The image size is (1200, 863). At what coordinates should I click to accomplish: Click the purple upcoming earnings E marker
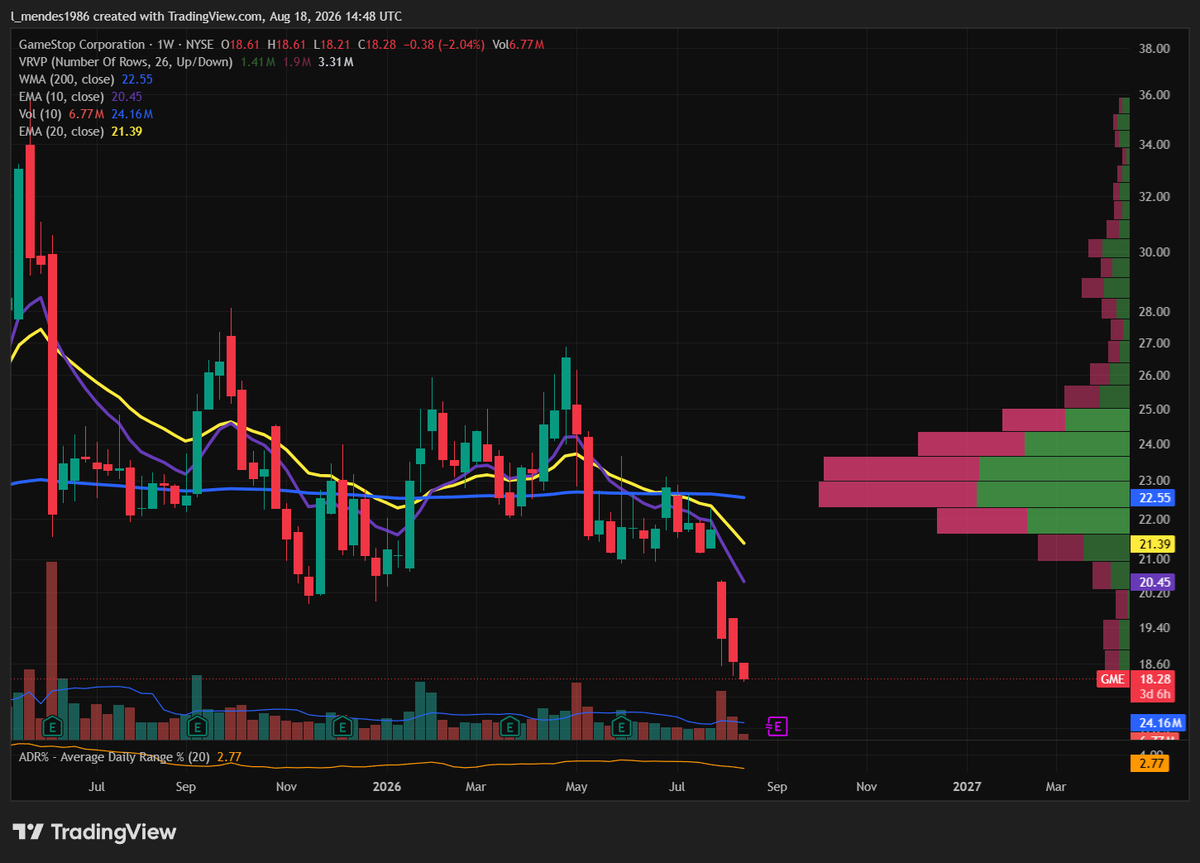777,726
